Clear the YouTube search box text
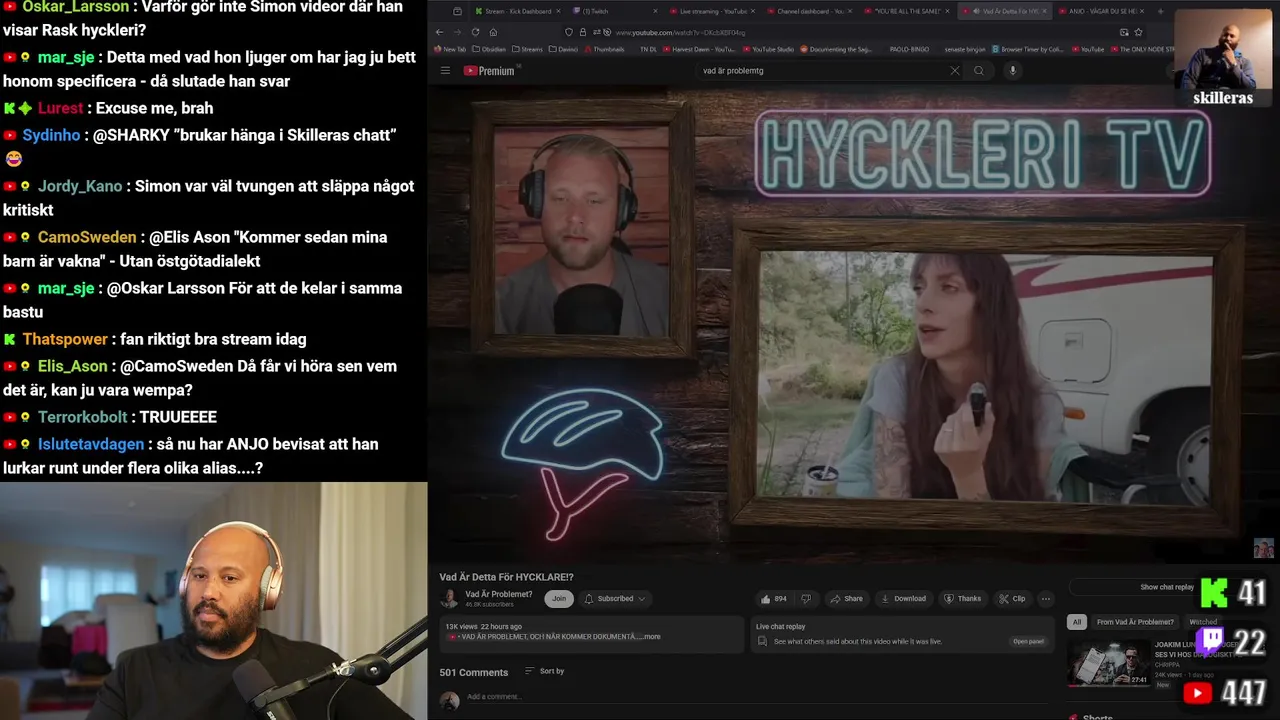Screen dimensions: 1280x720 [954, 71]
